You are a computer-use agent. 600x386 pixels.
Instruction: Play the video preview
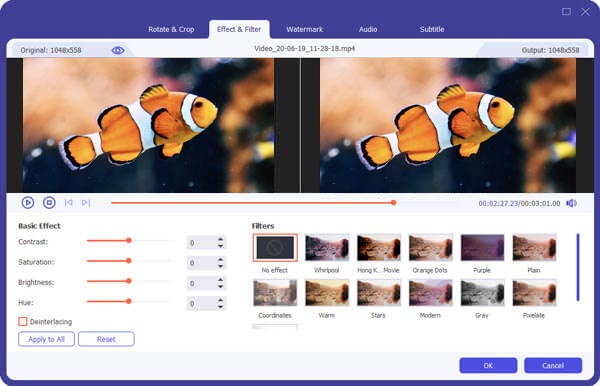click(28, 202)
